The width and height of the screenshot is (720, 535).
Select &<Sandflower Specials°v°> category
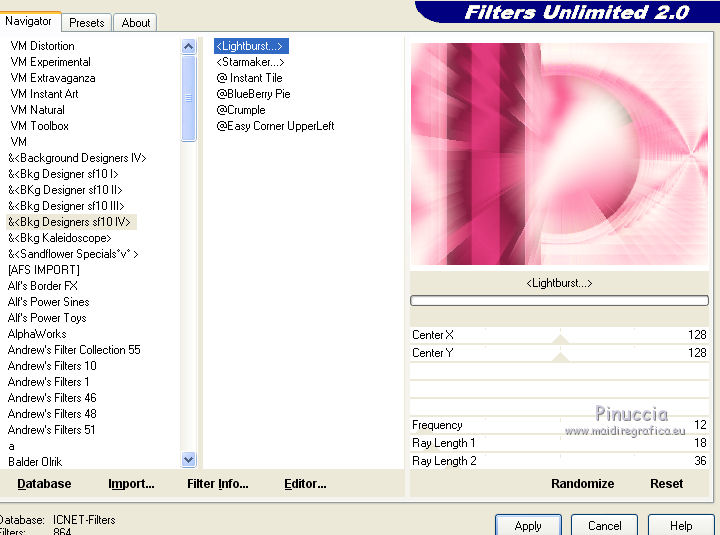click(x=73, y=254)
